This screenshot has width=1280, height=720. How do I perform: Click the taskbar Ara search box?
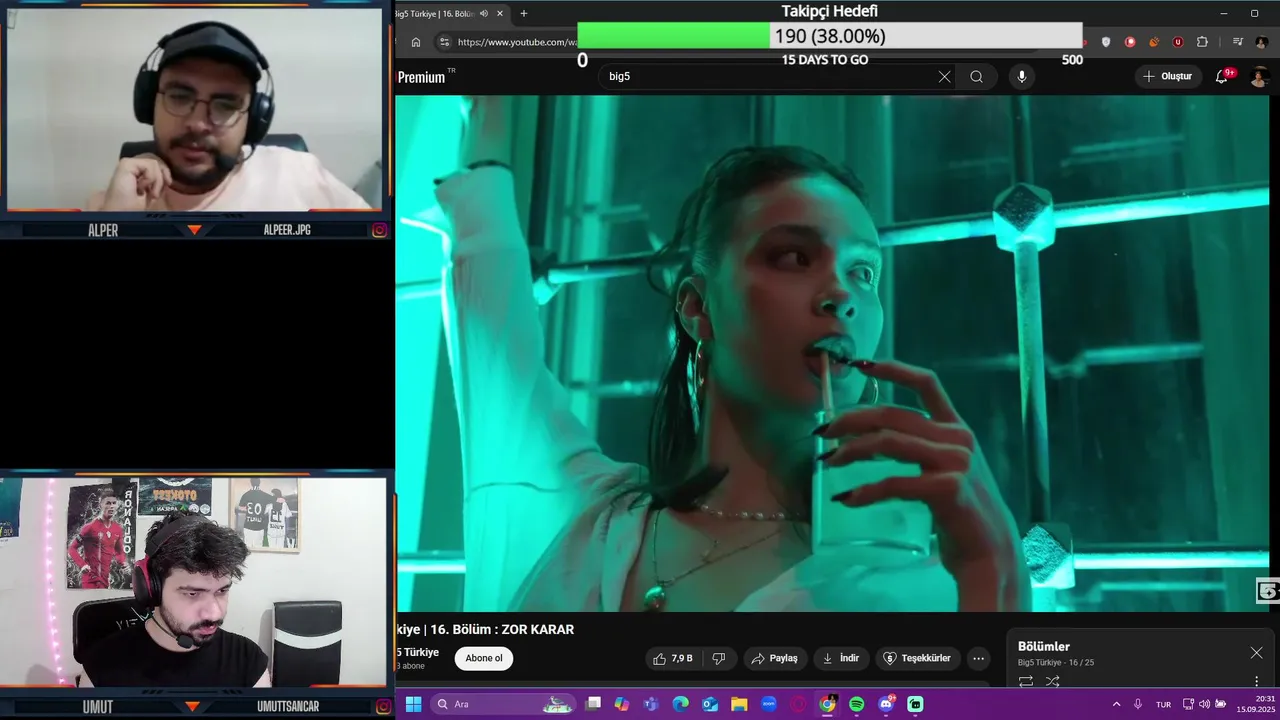click(504, 704)
